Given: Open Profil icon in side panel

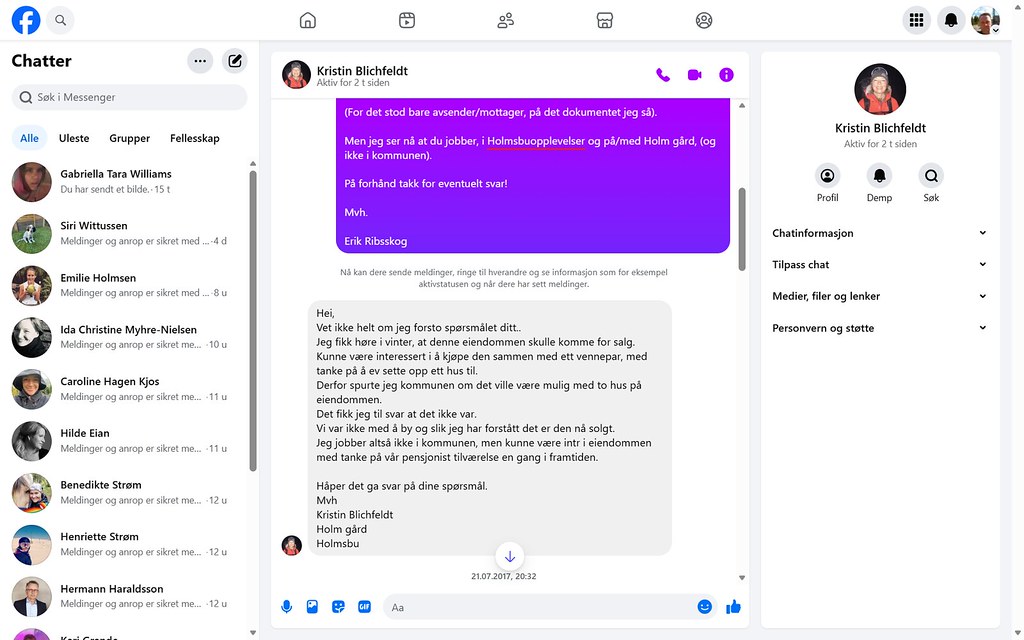Looking at the screenshot, I should coord(827,176).
